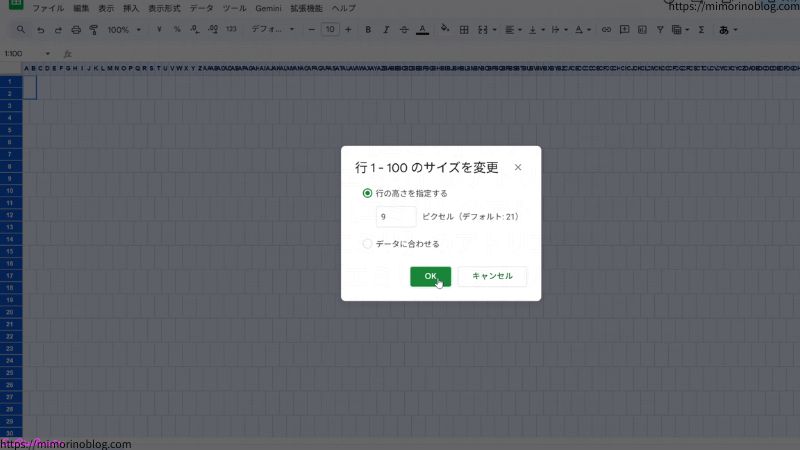
Task: Select row header 10
Action: [x=11, y=191]
